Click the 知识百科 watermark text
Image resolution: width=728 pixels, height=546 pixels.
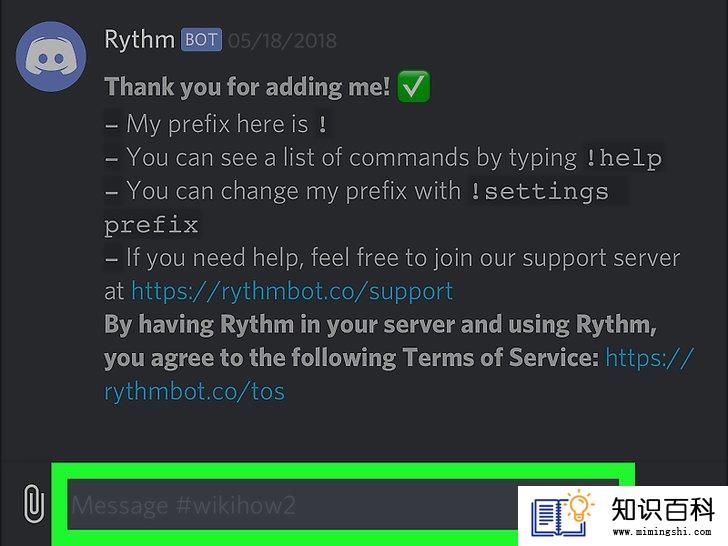click(x=663, y=509)
